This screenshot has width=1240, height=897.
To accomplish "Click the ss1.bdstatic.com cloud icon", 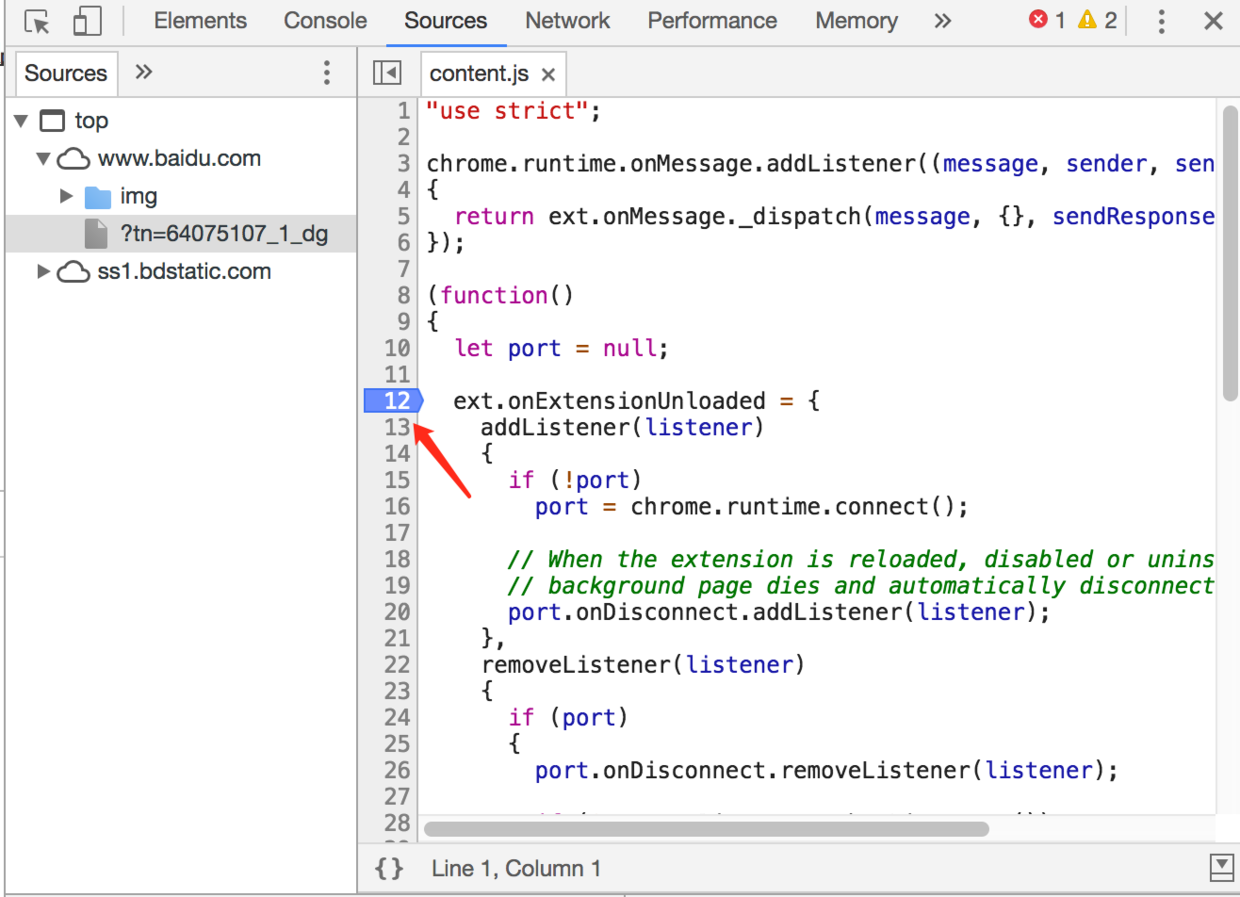I will 73,271.
